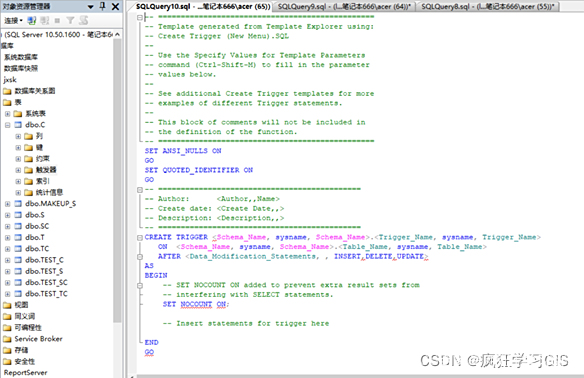
Task: Expand the 触发器 folder under dbo.C
Action: point(18,170)
